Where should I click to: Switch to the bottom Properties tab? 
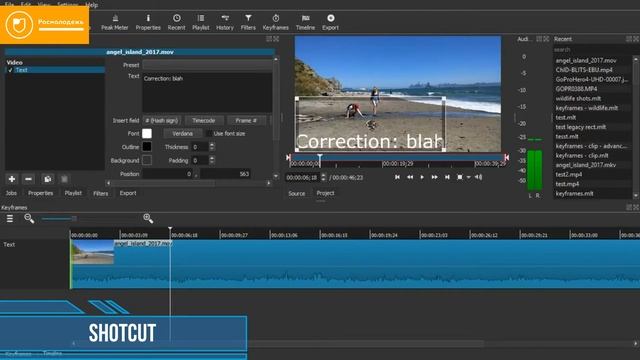point(40,193)
